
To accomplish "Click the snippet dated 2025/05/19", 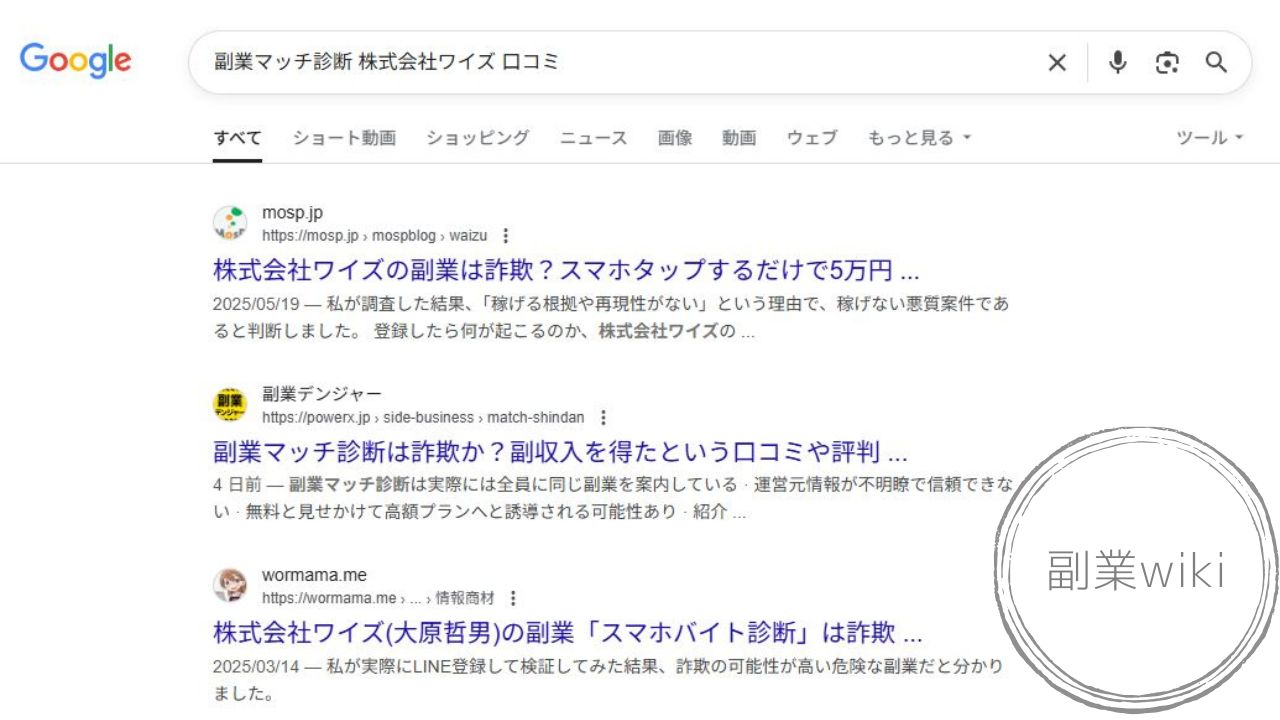I will tap(611, 318).
